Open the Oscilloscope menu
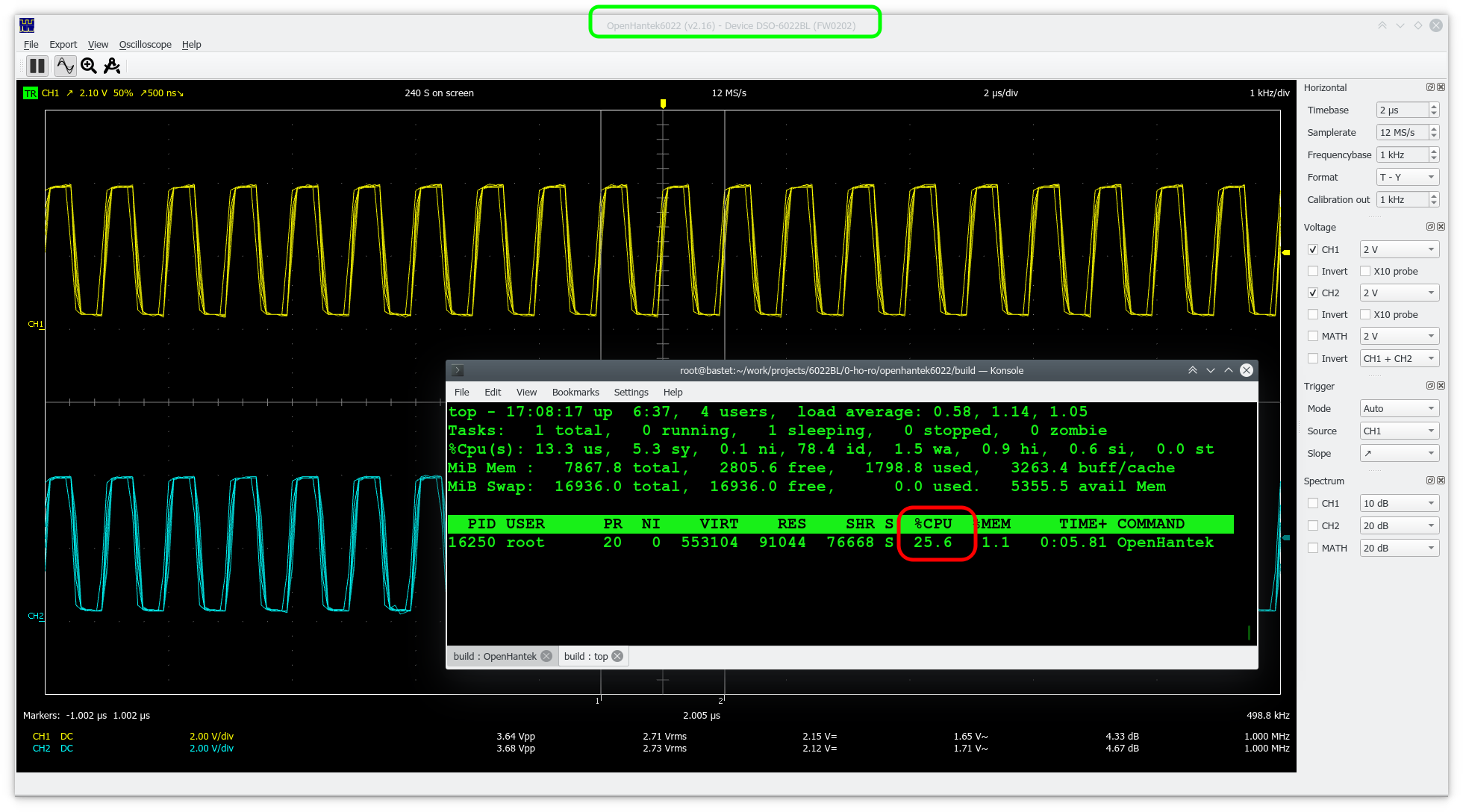 click(x=145, y=44)
